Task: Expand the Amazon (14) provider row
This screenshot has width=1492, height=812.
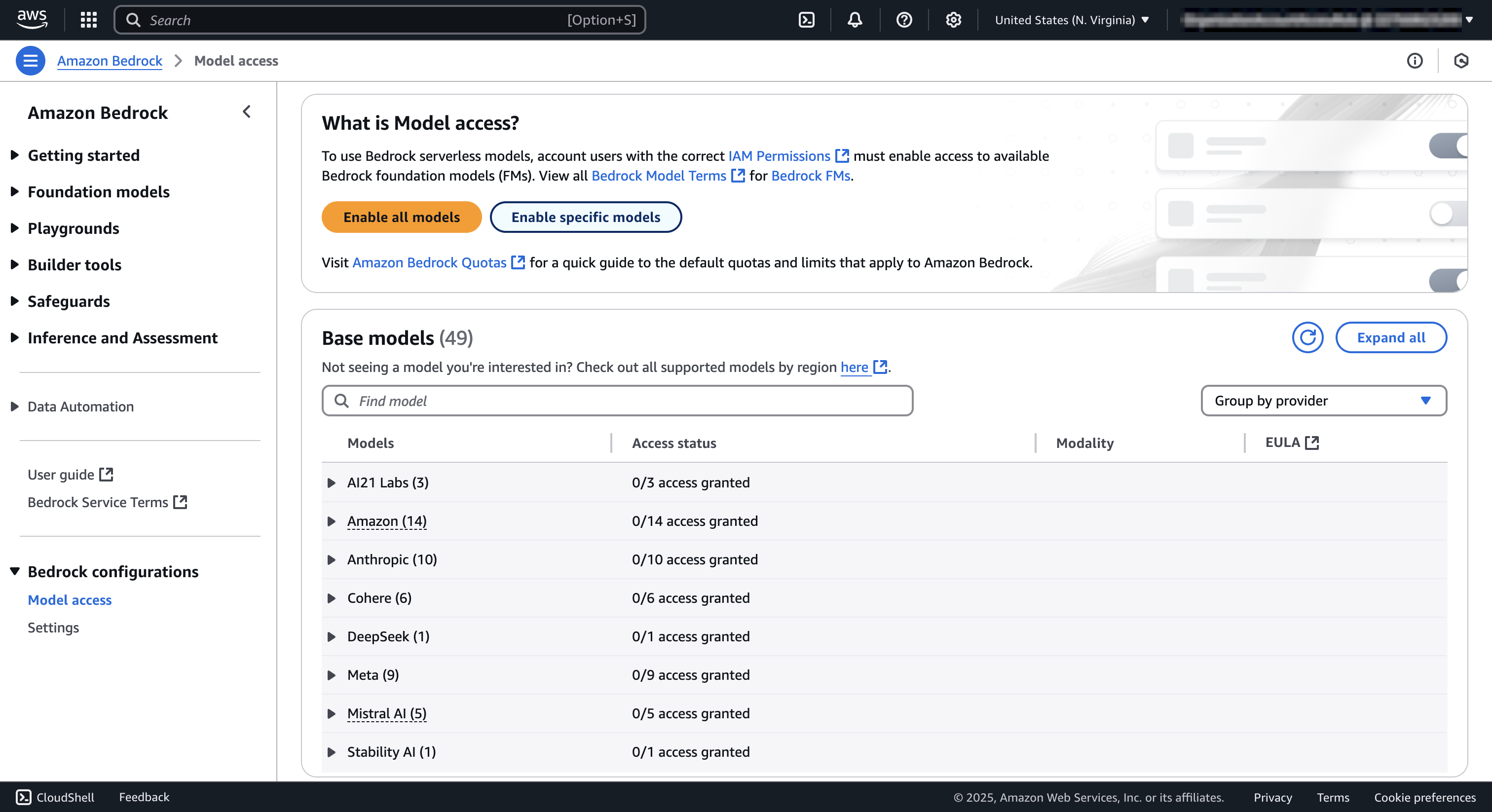Action: 331,521
